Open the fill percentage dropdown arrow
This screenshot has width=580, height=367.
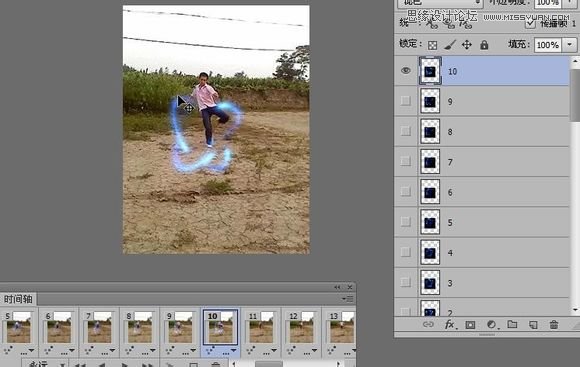pos(569,45)
